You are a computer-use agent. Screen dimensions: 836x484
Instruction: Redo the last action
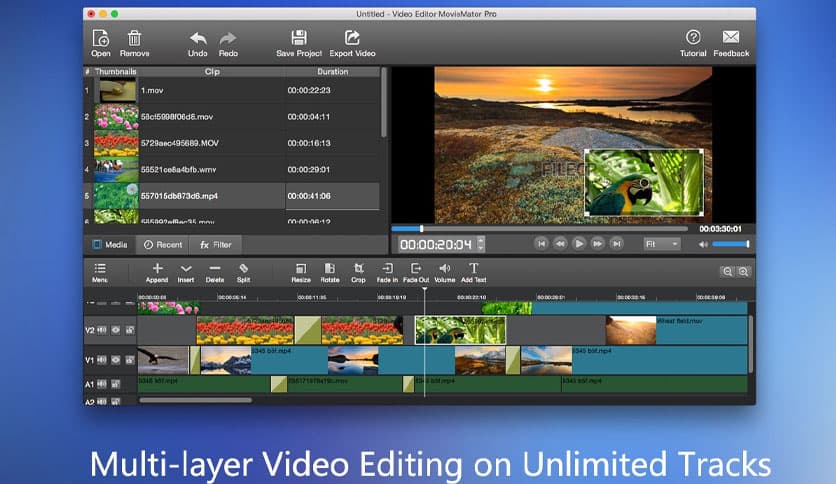coord(228,43)
